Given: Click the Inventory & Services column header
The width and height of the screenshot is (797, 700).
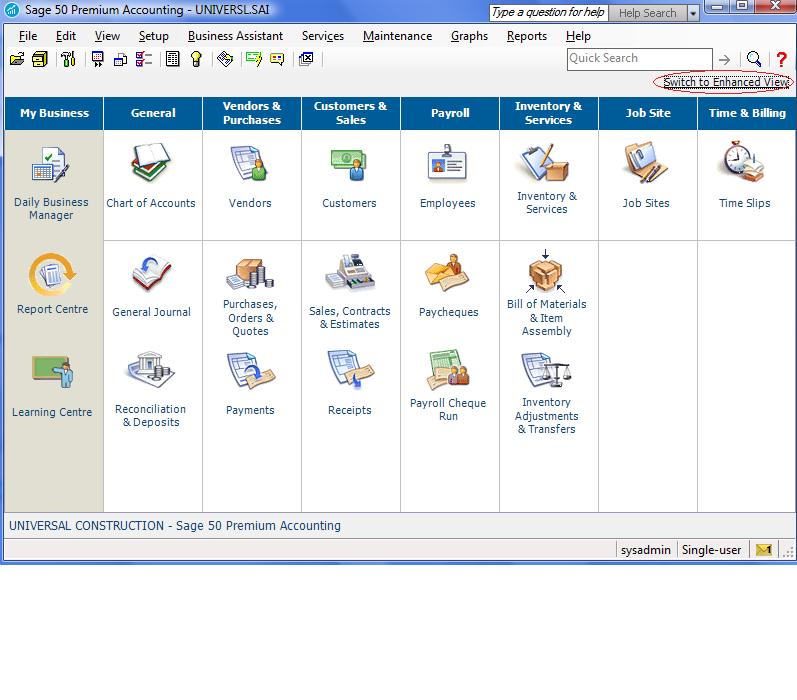Looking at the screenshot, I should point(548,113).
